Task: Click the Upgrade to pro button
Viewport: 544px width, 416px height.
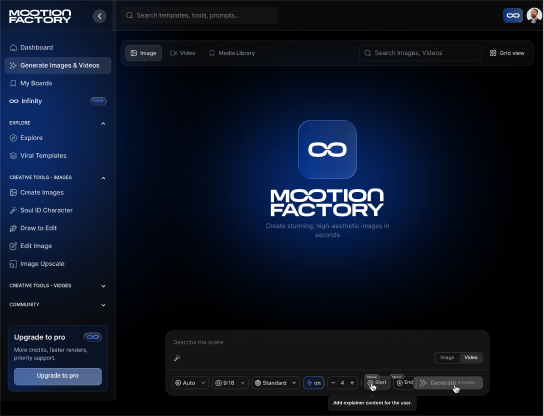Action: click(58, 376)
